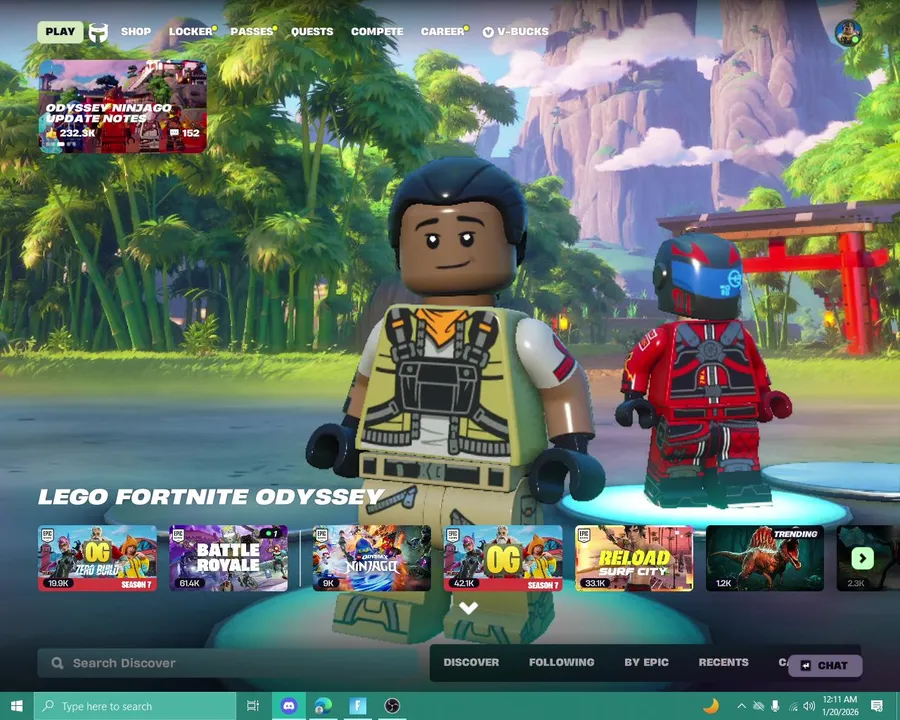
Task: Click the Search Discover magnifier icon
Action: click(x=57, y=663)
